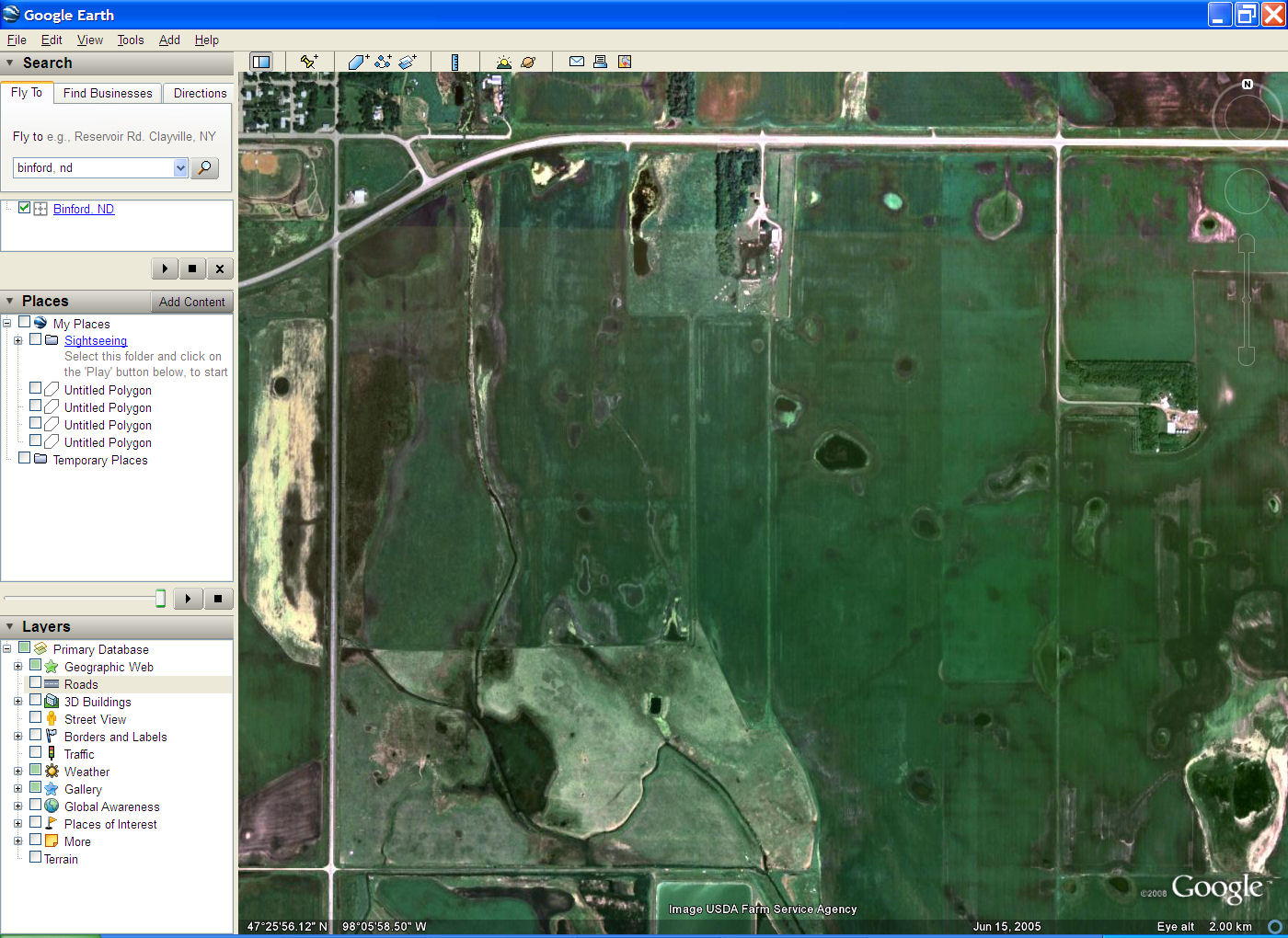The width and height of the screenshot is (1288, 938).
Task: Select the Fly To tab
Action: click(27, 92)
